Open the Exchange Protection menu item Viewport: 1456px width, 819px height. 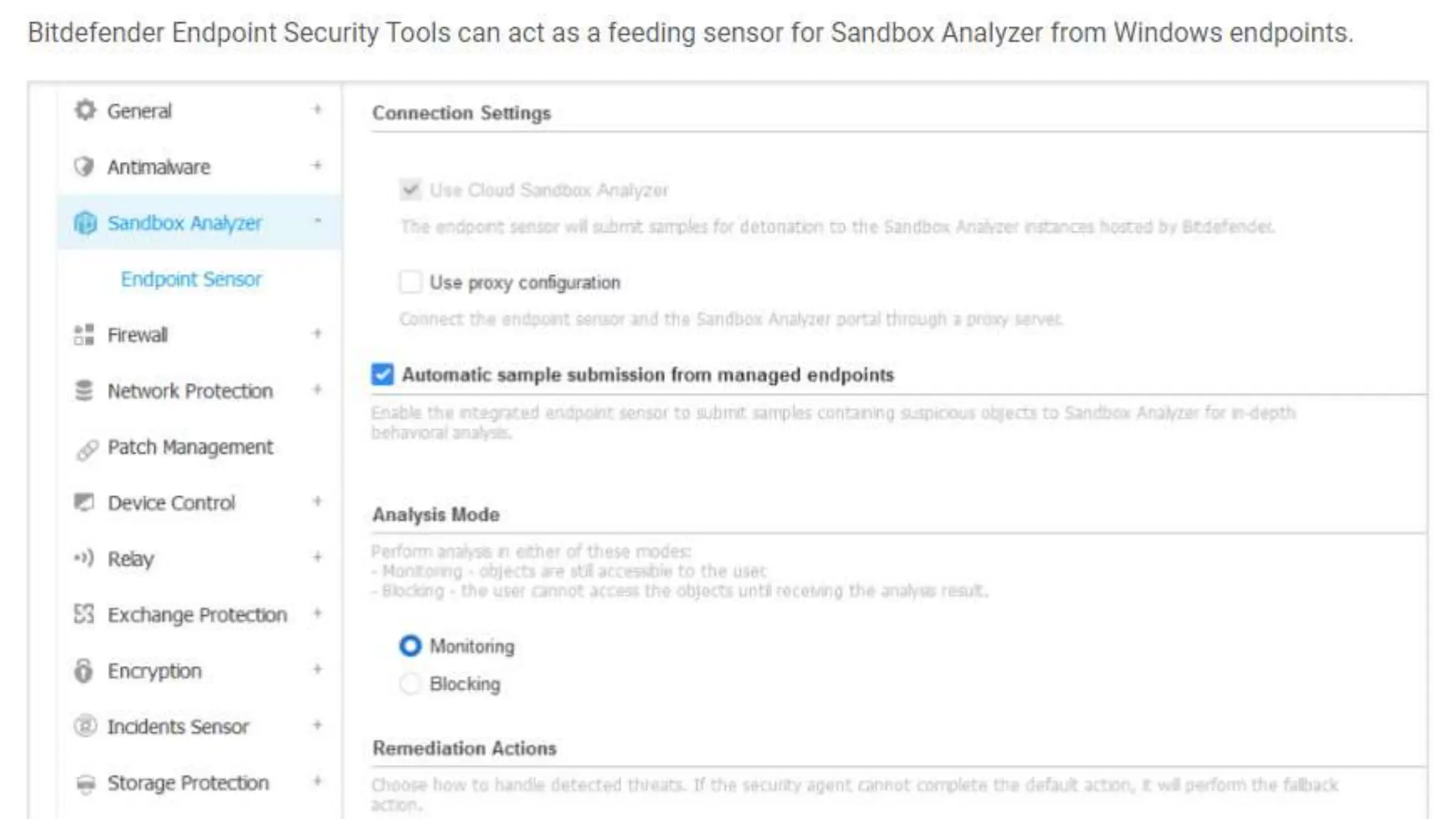pyautogui.click(x=197, y=615)
